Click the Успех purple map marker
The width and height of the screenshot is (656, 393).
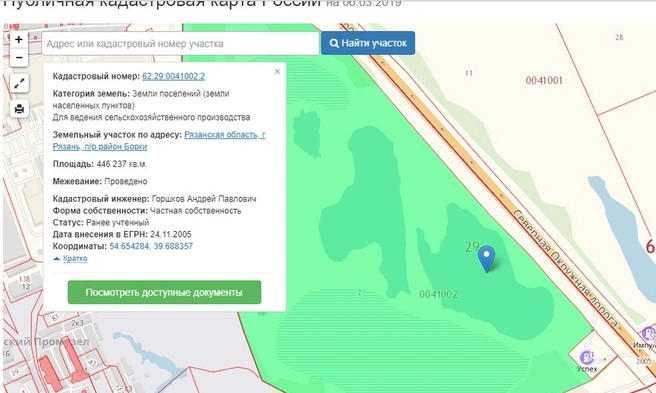tap(587, 358)
